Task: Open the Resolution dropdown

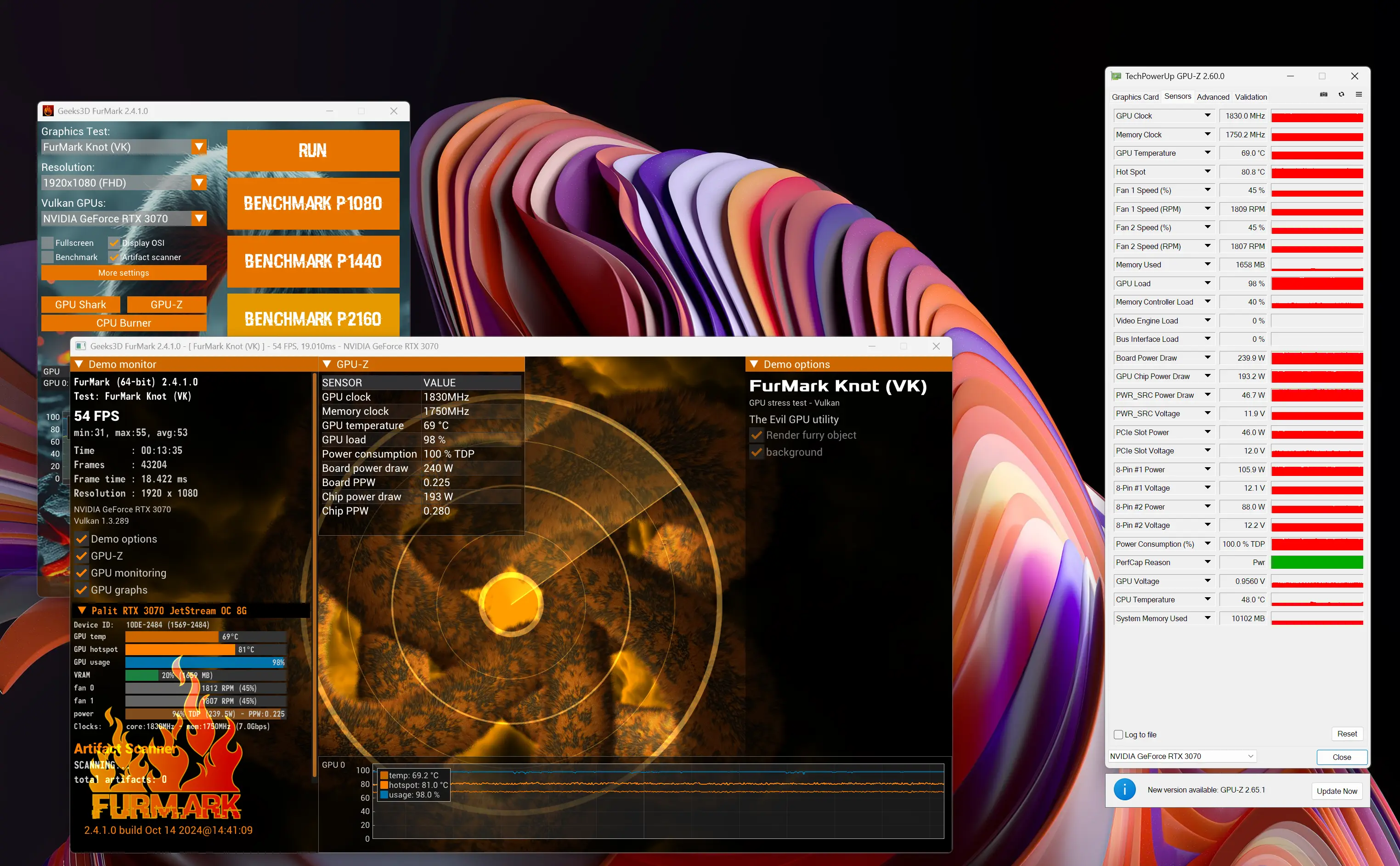Action: click(x=199, y=183)
